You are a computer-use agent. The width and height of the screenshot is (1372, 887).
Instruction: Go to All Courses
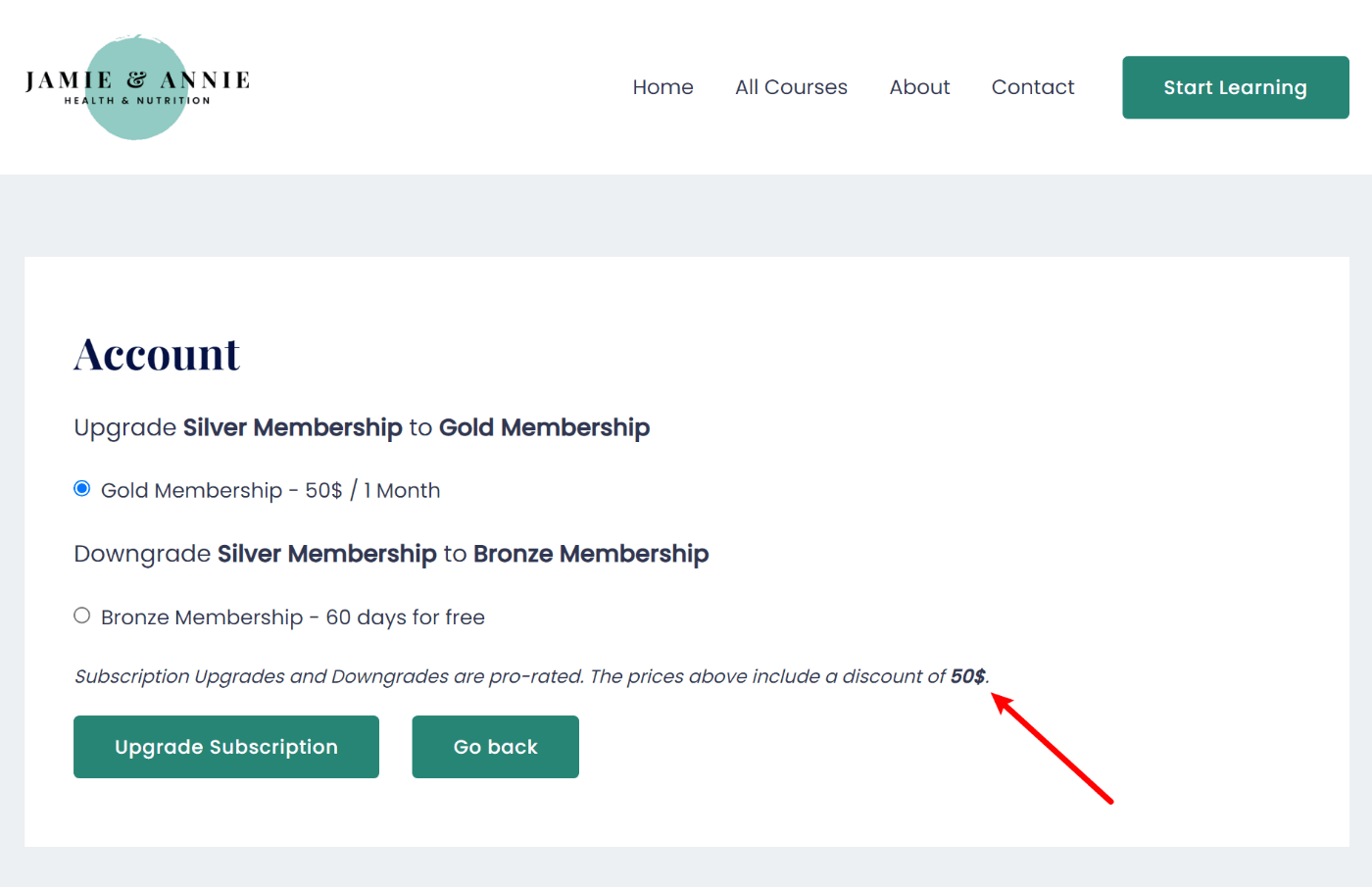[x=791, y=87]
